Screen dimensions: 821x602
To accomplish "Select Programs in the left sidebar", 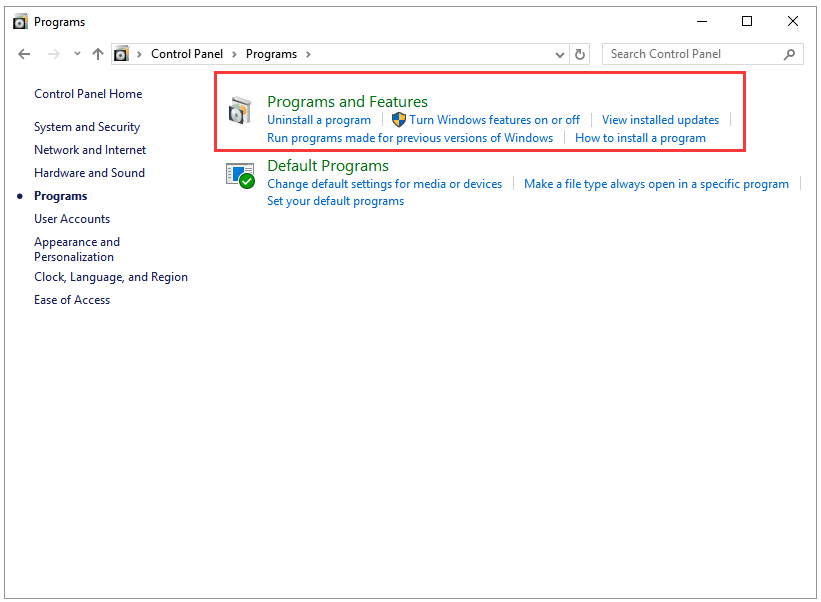I will (x=61, y=196).
